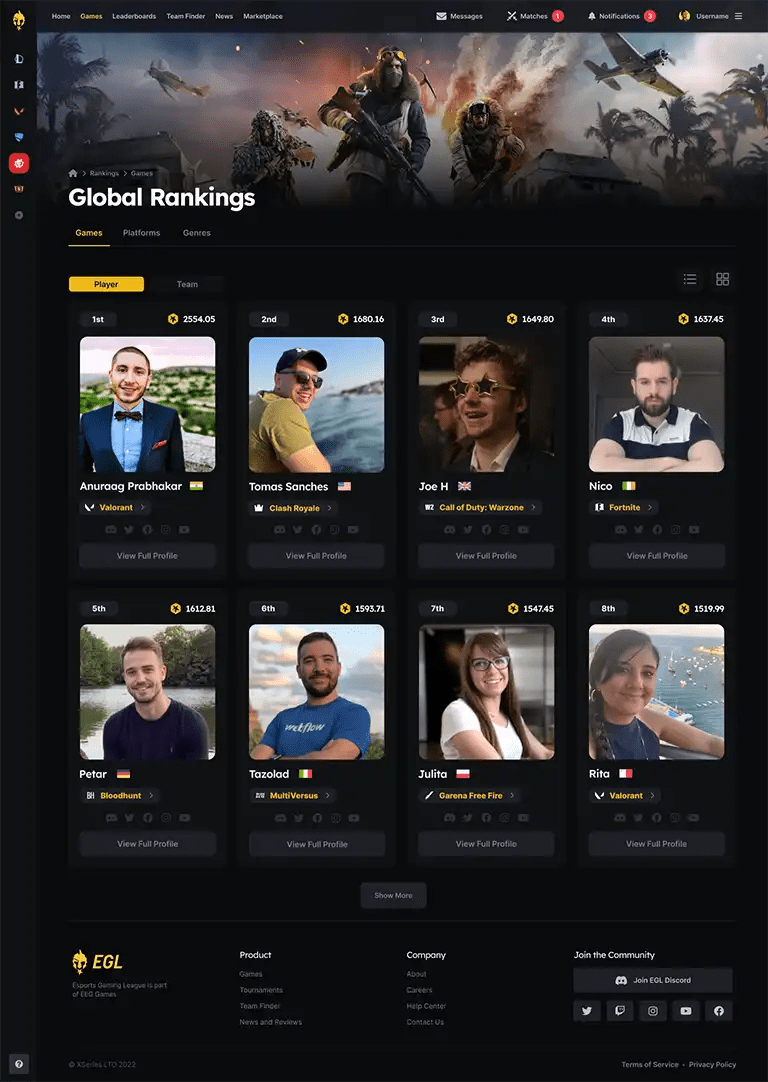Expand Julita's Garena Free Fire tag

469,796
